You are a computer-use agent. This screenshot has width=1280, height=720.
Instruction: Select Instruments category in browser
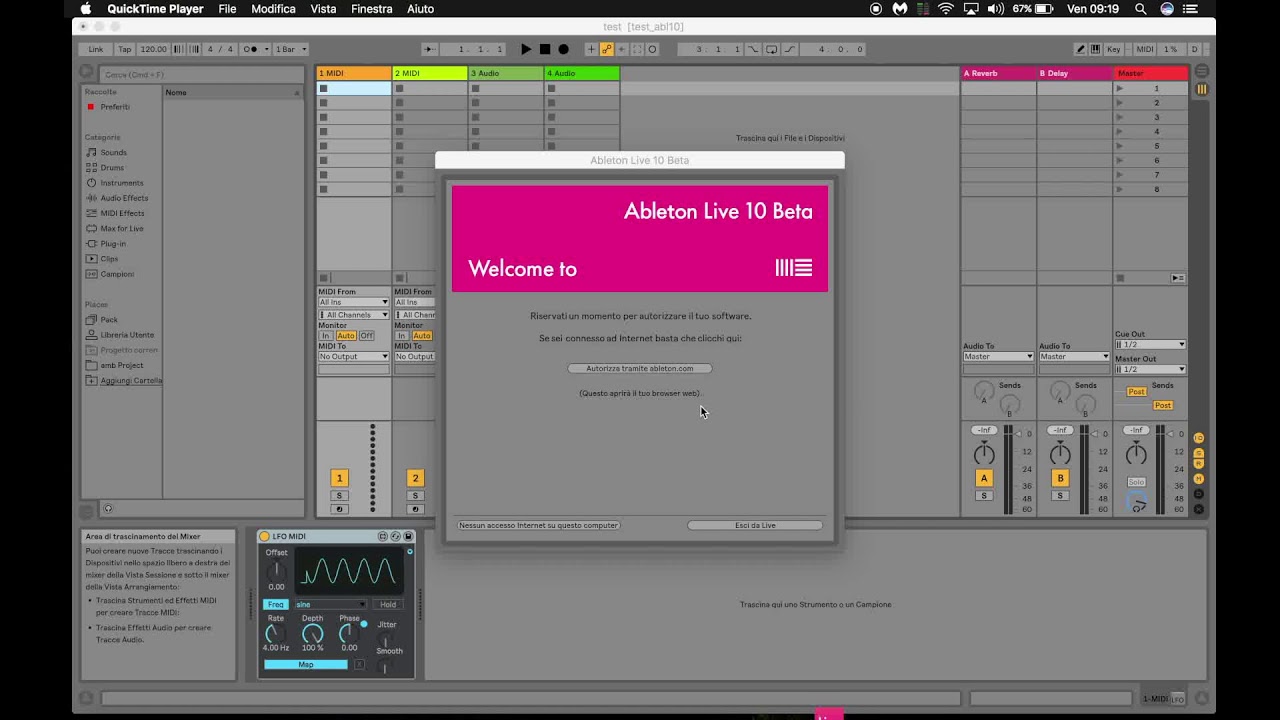click(121, 183)
